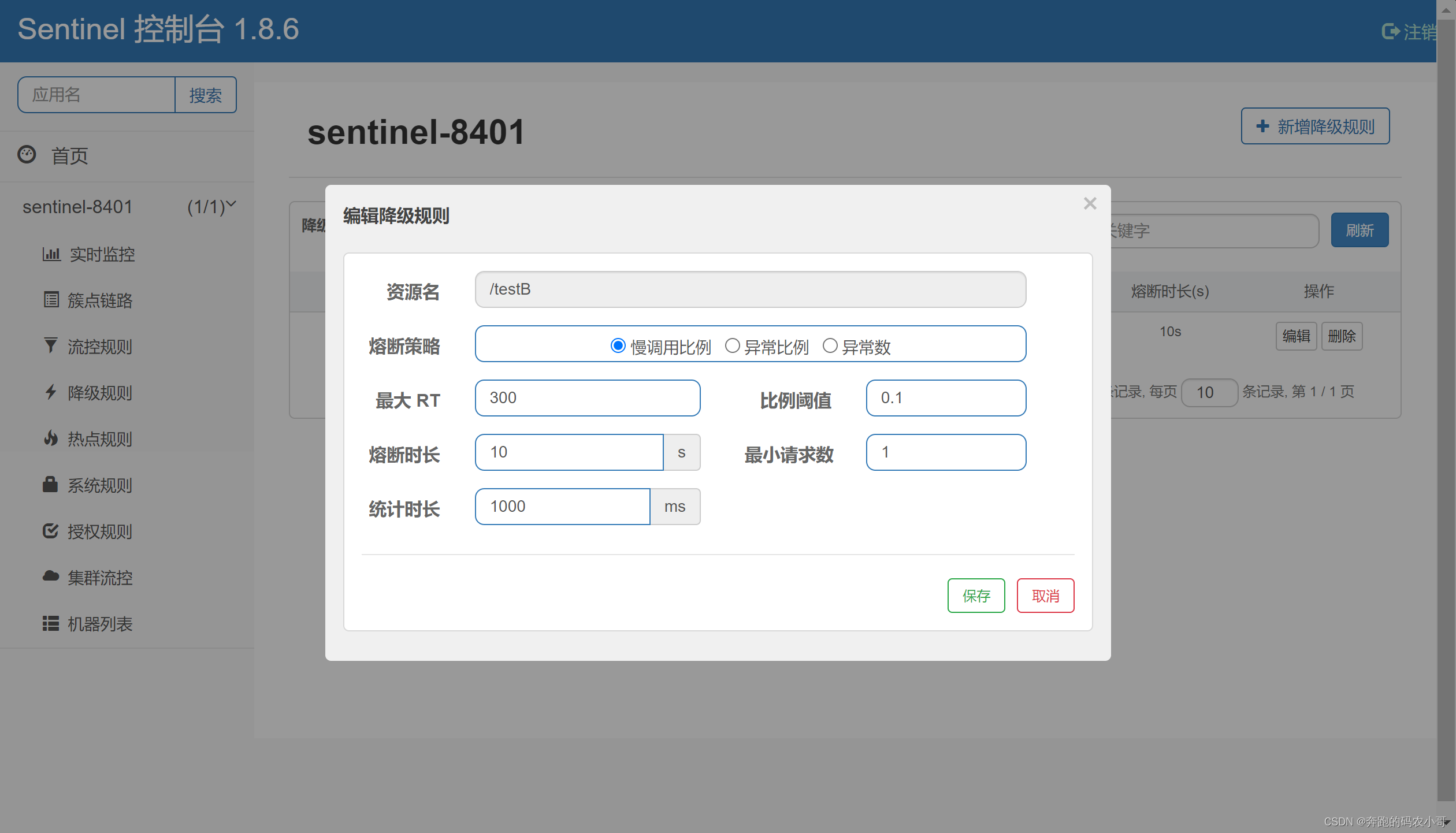This screenshot has height=833, width=1456.
Task: Click the 刷新 button
Action: coord(1360,230)
